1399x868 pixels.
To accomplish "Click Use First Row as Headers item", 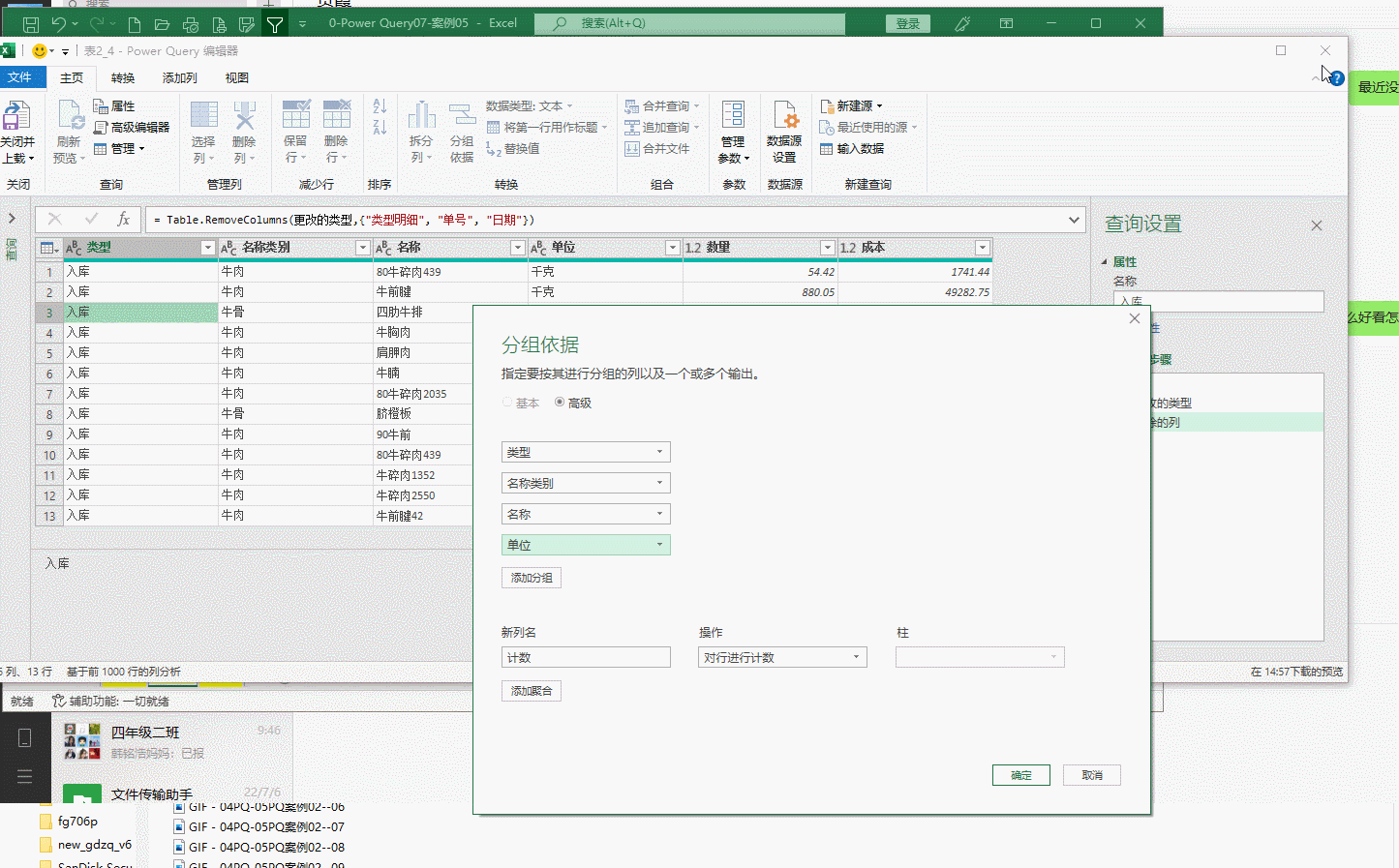I will point(547,128).
